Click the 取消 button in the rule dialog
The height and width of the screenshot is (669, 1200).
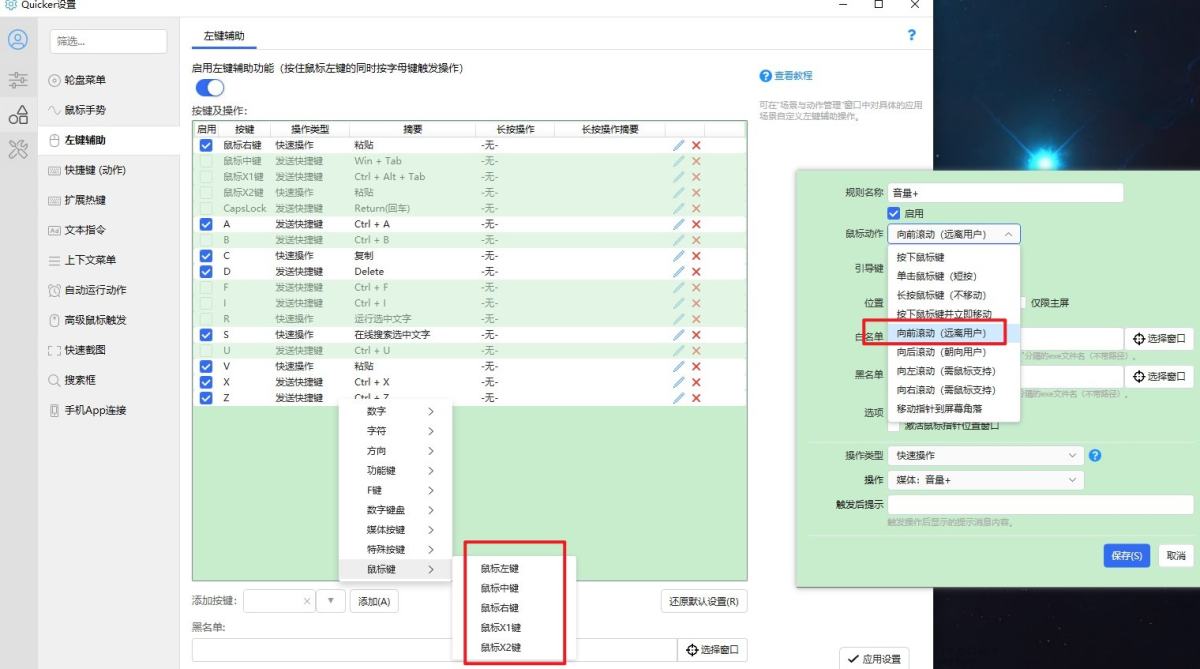1175,556
